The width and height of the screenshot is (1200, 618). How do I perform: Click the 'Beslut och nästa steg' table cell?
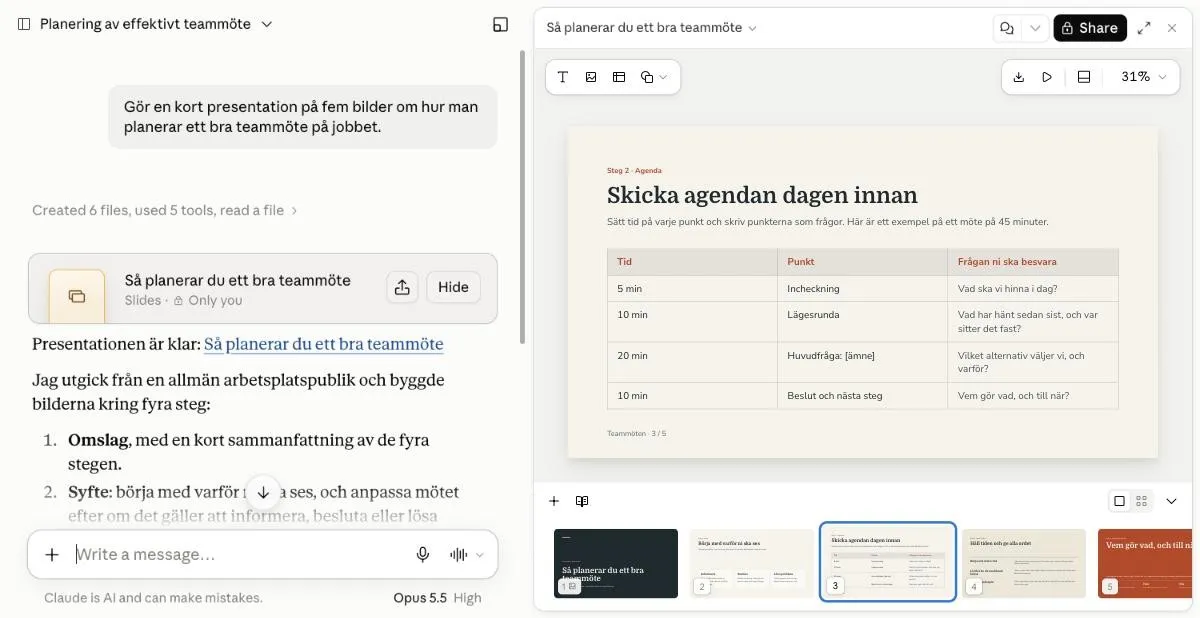[x=862, y=396]
